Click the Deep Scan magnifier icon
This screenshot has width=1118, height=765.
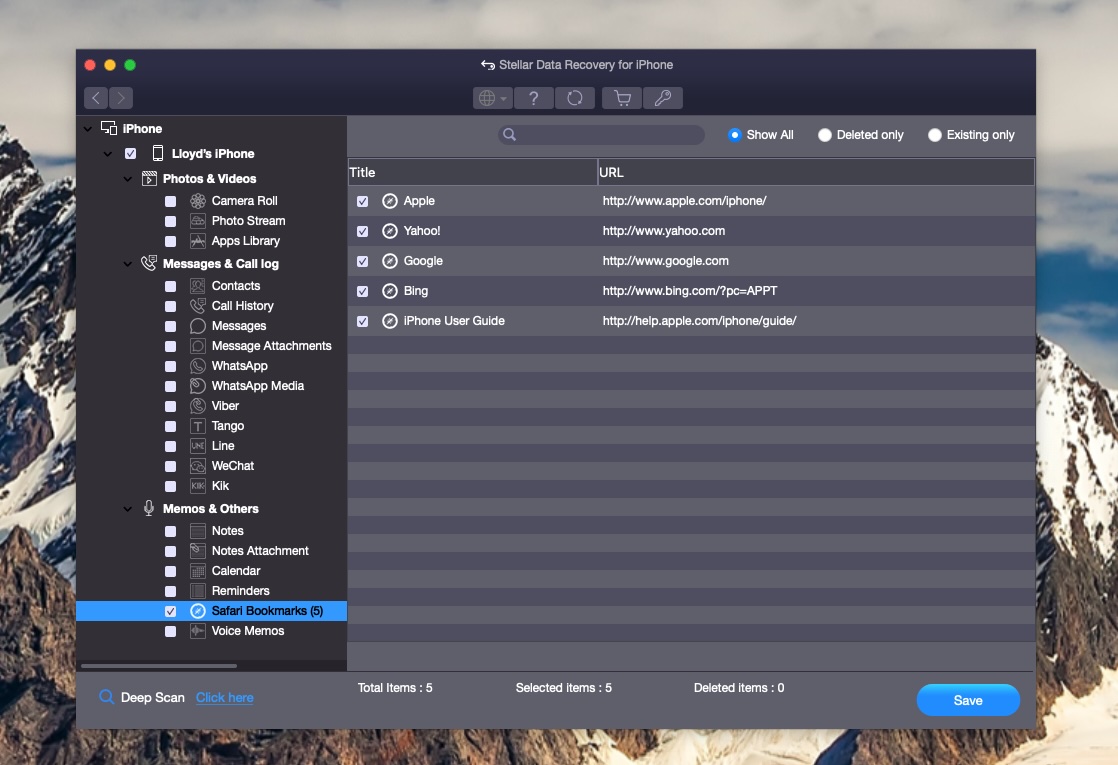pos(106,697)
